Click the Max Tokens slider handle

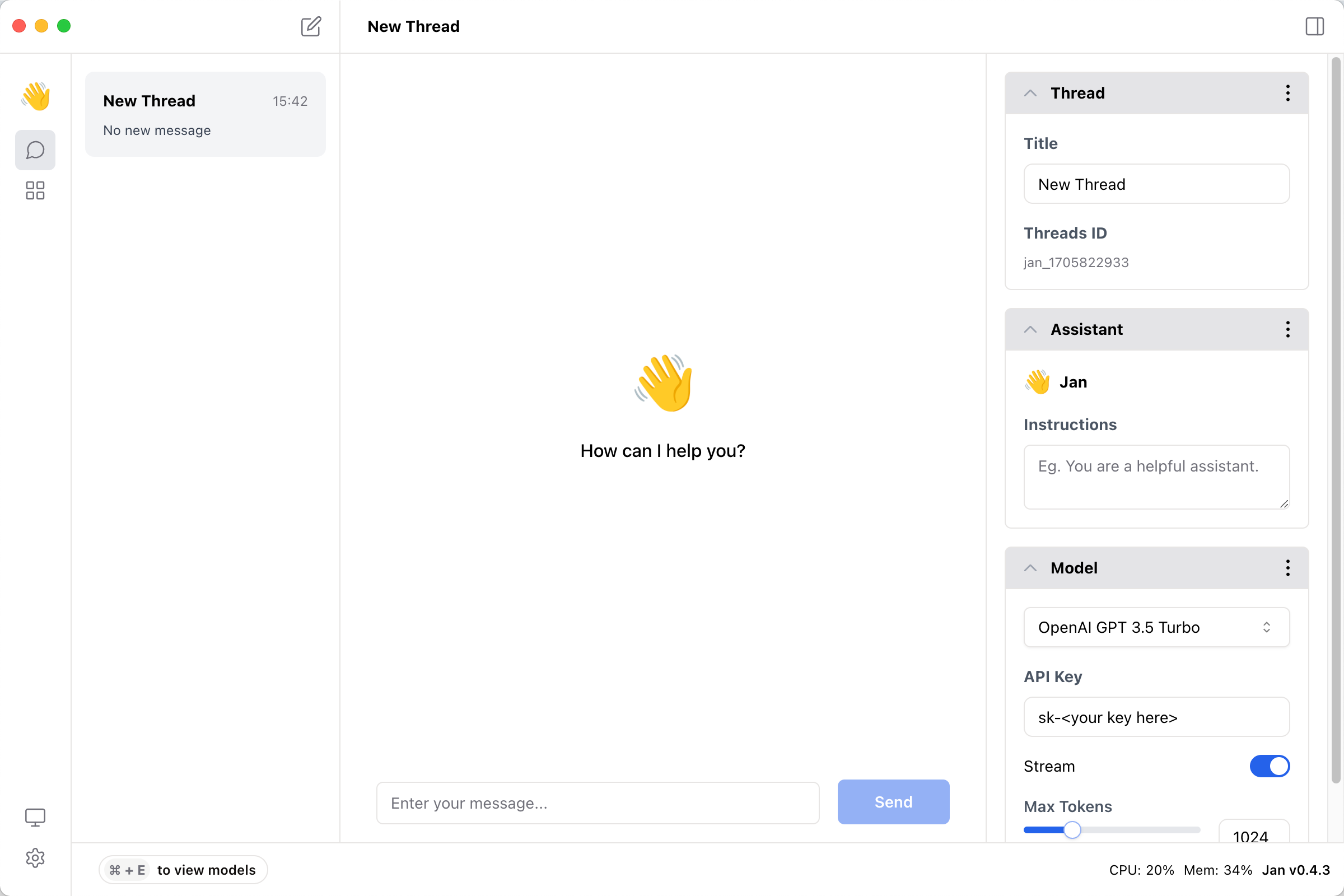coord(1072,830)
